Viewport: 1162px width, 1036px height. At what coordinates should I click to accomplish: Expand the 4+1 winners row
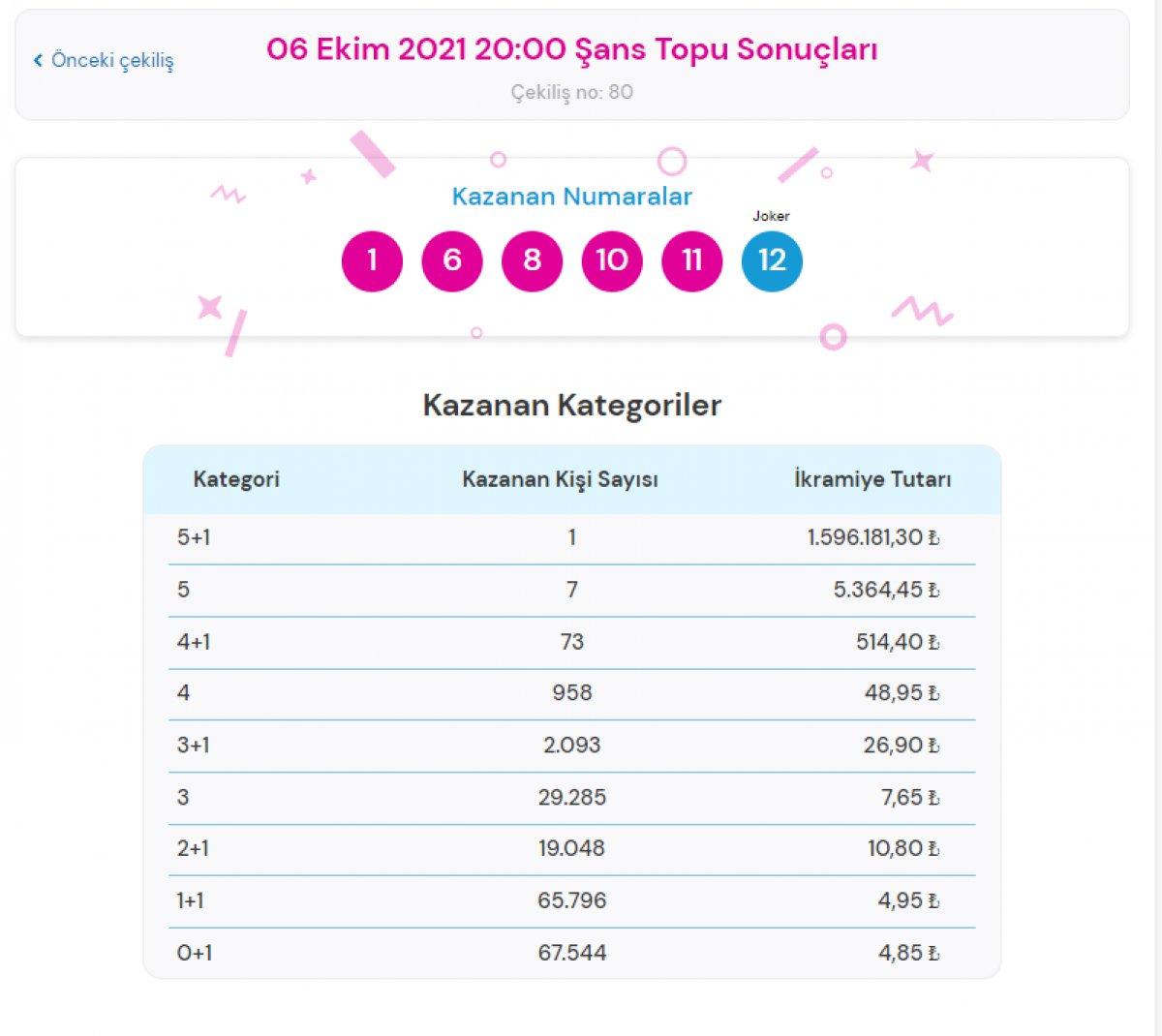[571, 641]
